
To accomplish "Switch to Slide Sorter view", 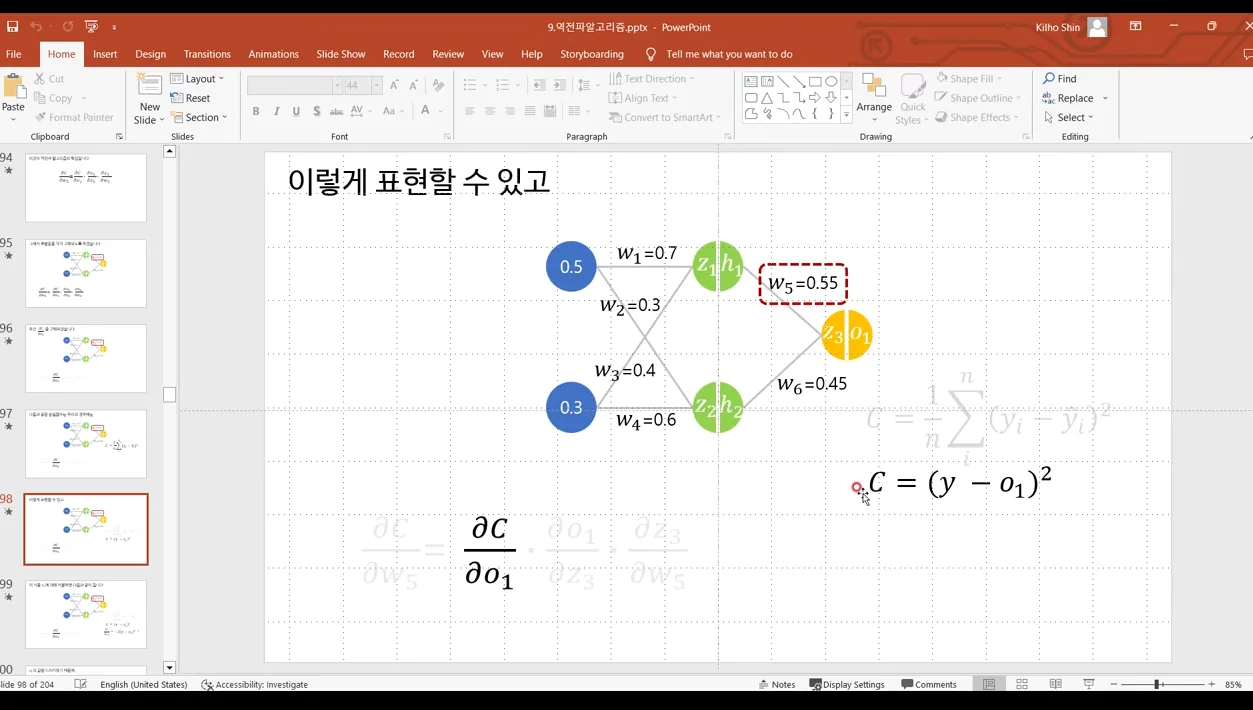I will (1022, 684).
